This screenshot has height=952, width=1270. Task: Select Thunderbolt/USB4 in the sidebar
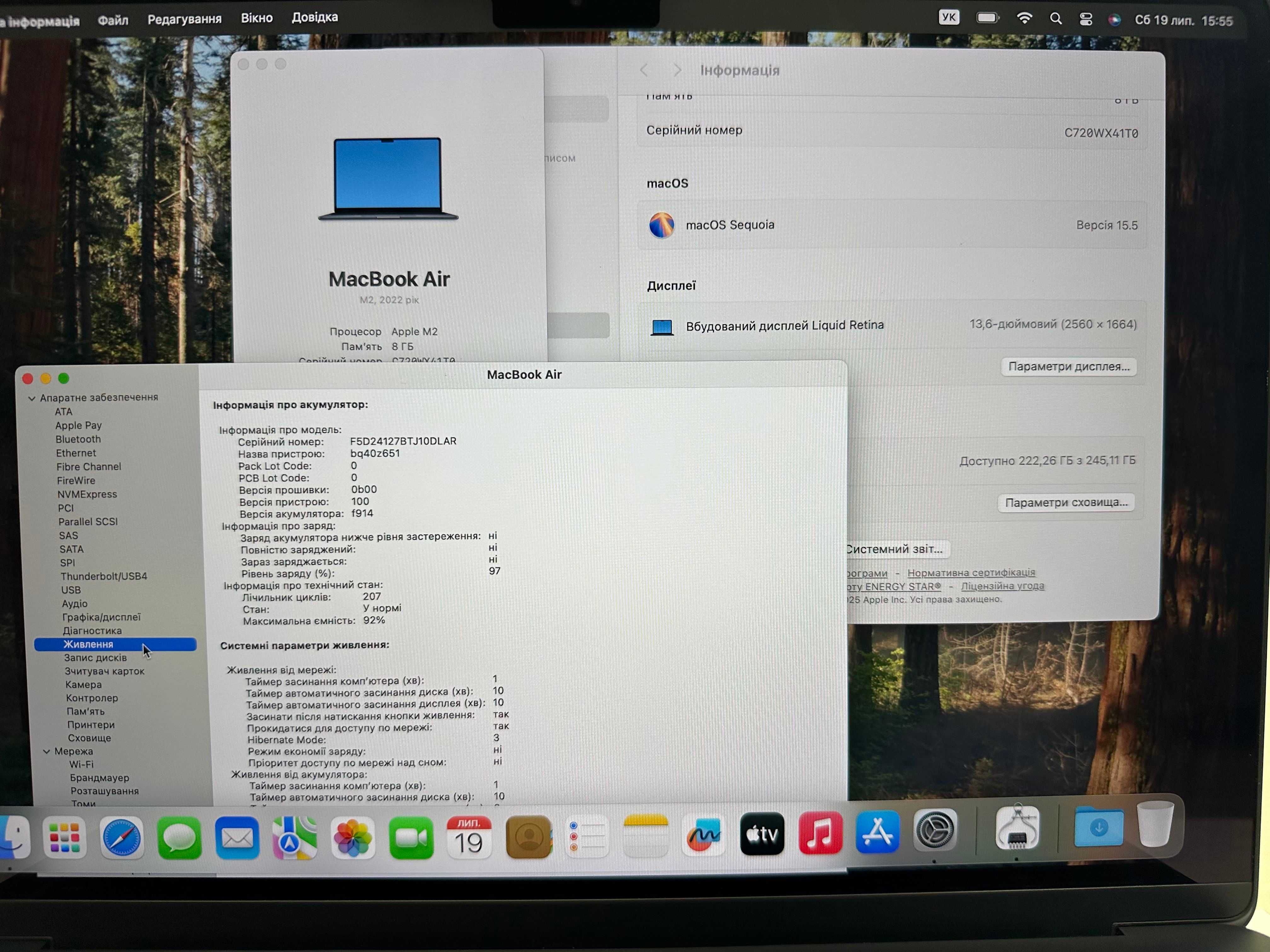coord(104,577)
